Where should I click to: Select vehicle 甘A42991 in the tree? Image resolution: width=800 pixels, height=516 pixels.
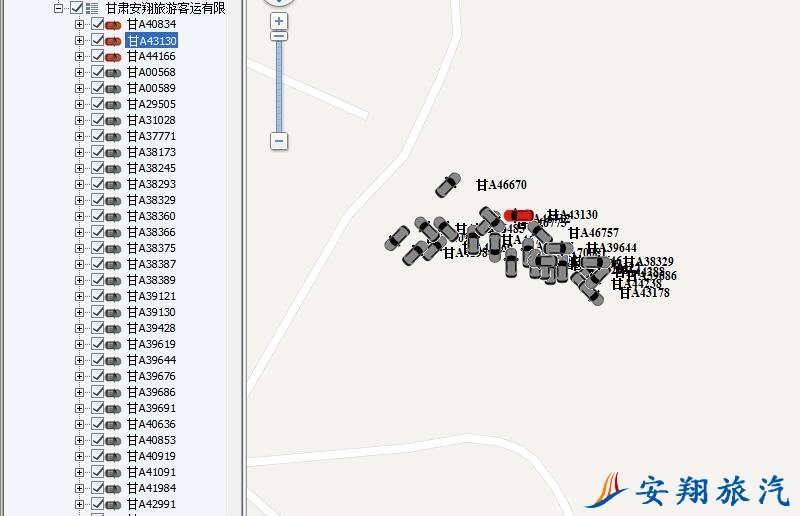151,504
